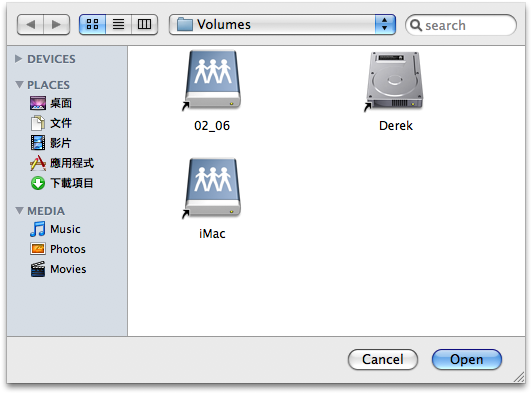Select the 文件 documents icon in sidebar
This screenshot has height=394, width=532.
(x=38, y=123)
